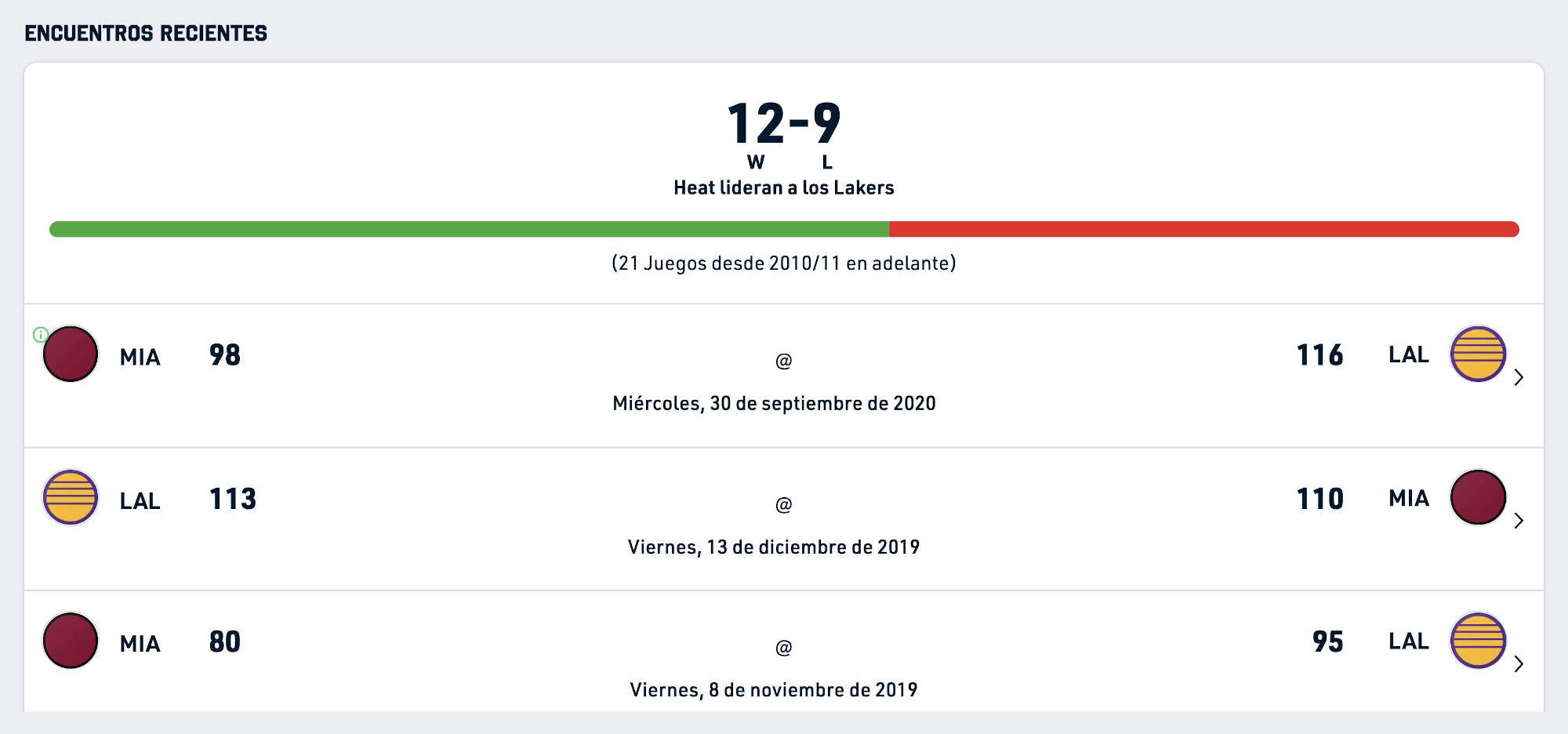Image resolution: width=1568 pixels, height=734 pixels.
Task: Click Miami logo in November 8, 2019 game
Action: tap(71, 641)
